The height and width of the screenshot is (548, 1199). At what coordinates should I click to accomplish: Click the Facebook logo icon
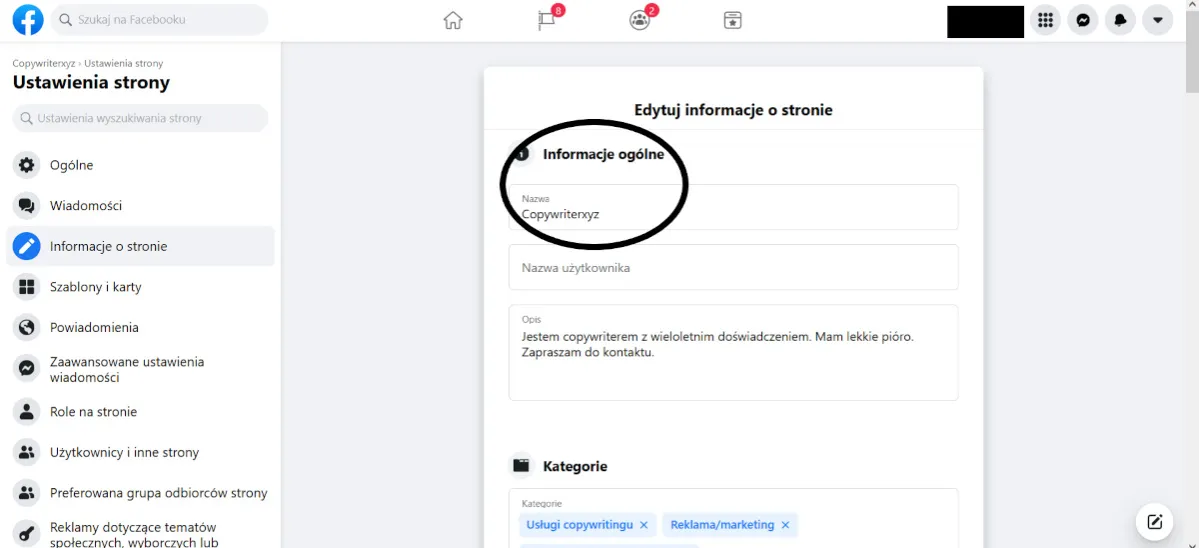(x=28, y=20)
